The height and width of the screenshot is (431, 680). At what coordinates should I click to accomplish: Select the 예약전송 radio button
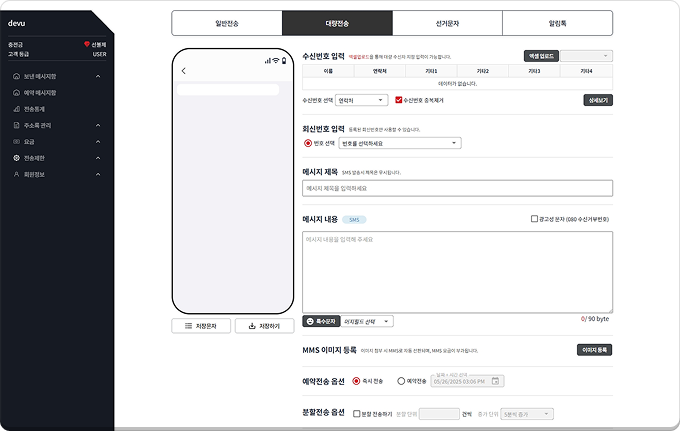click(401, 381)
